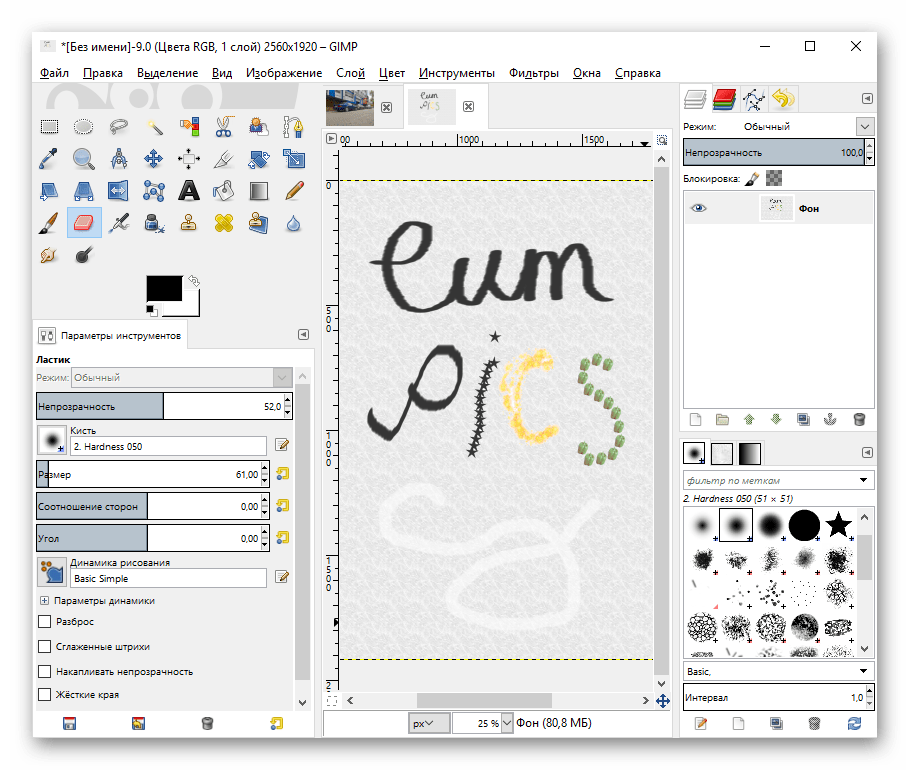
Task: Save tool options preset
Action: click(69, 723)
